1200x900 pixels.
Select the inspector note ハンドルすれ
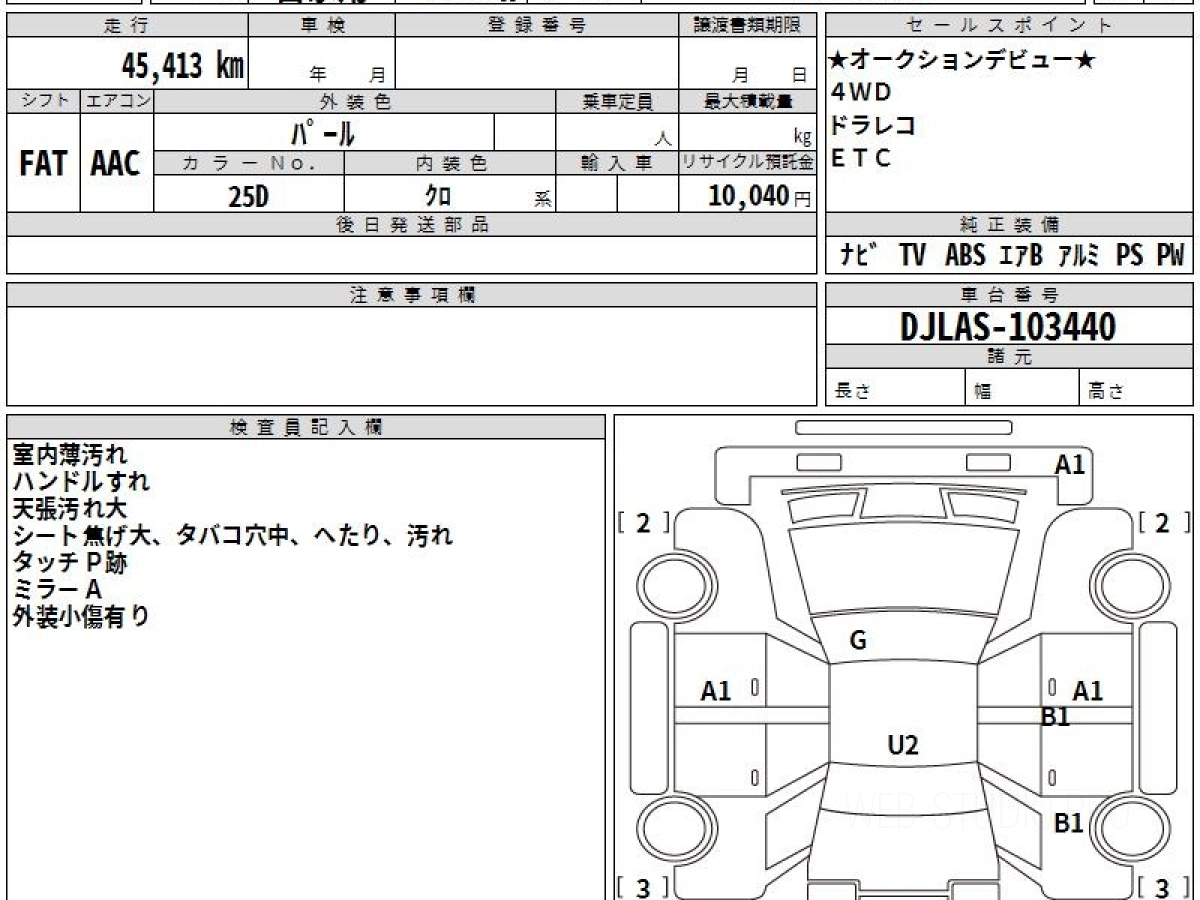point(81,482)
